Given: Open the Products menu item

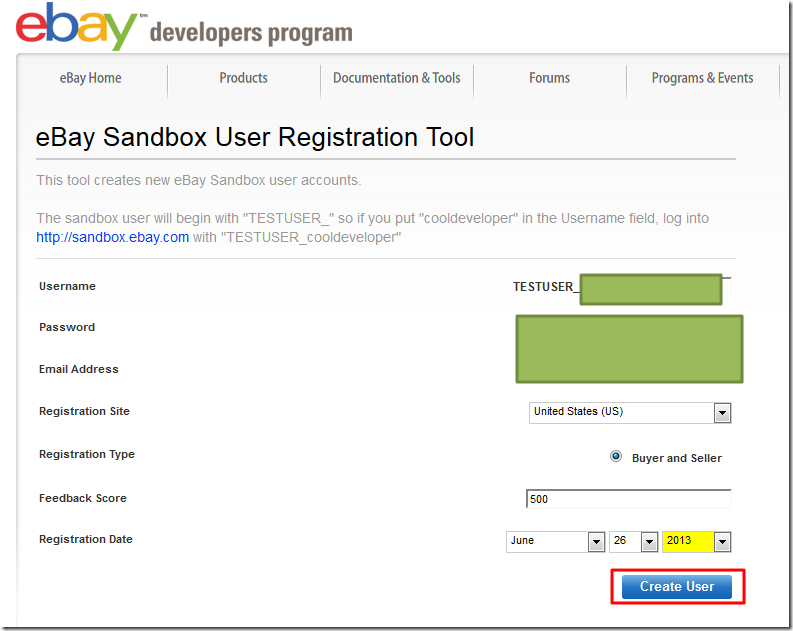Looking at the screenshot, I should [243, 78].
